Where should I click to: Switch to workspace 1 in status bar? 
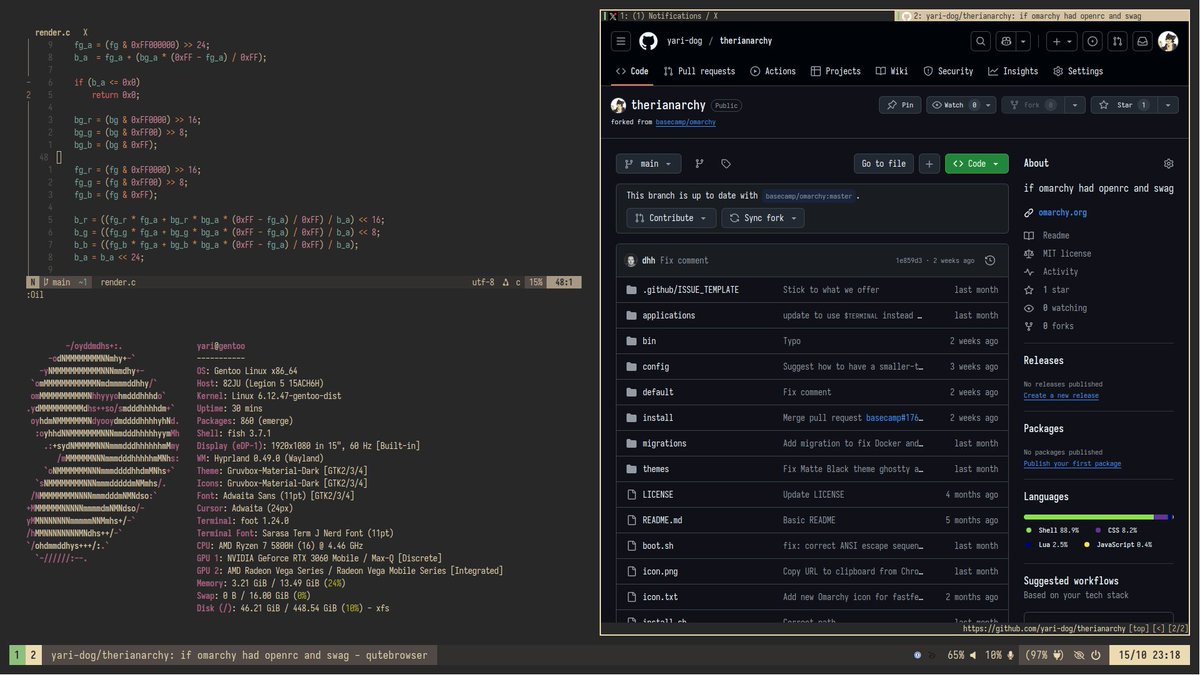[17, 655]
